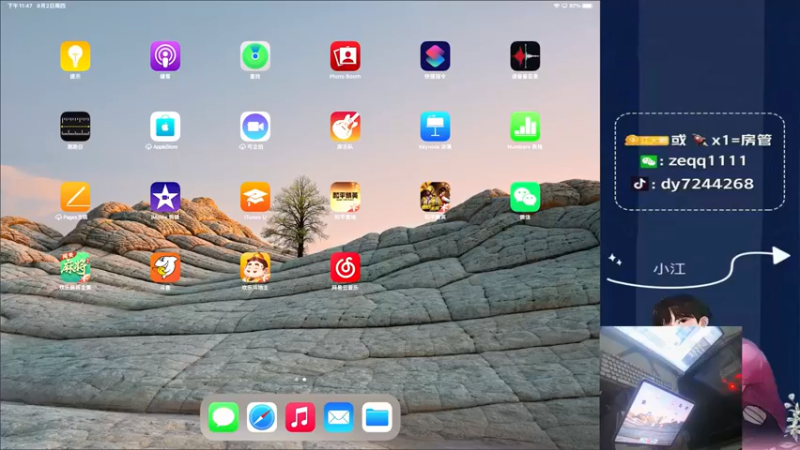Open the Apple Store shopping bag app
The image size is (800, 450).
[x=165, y=127]
